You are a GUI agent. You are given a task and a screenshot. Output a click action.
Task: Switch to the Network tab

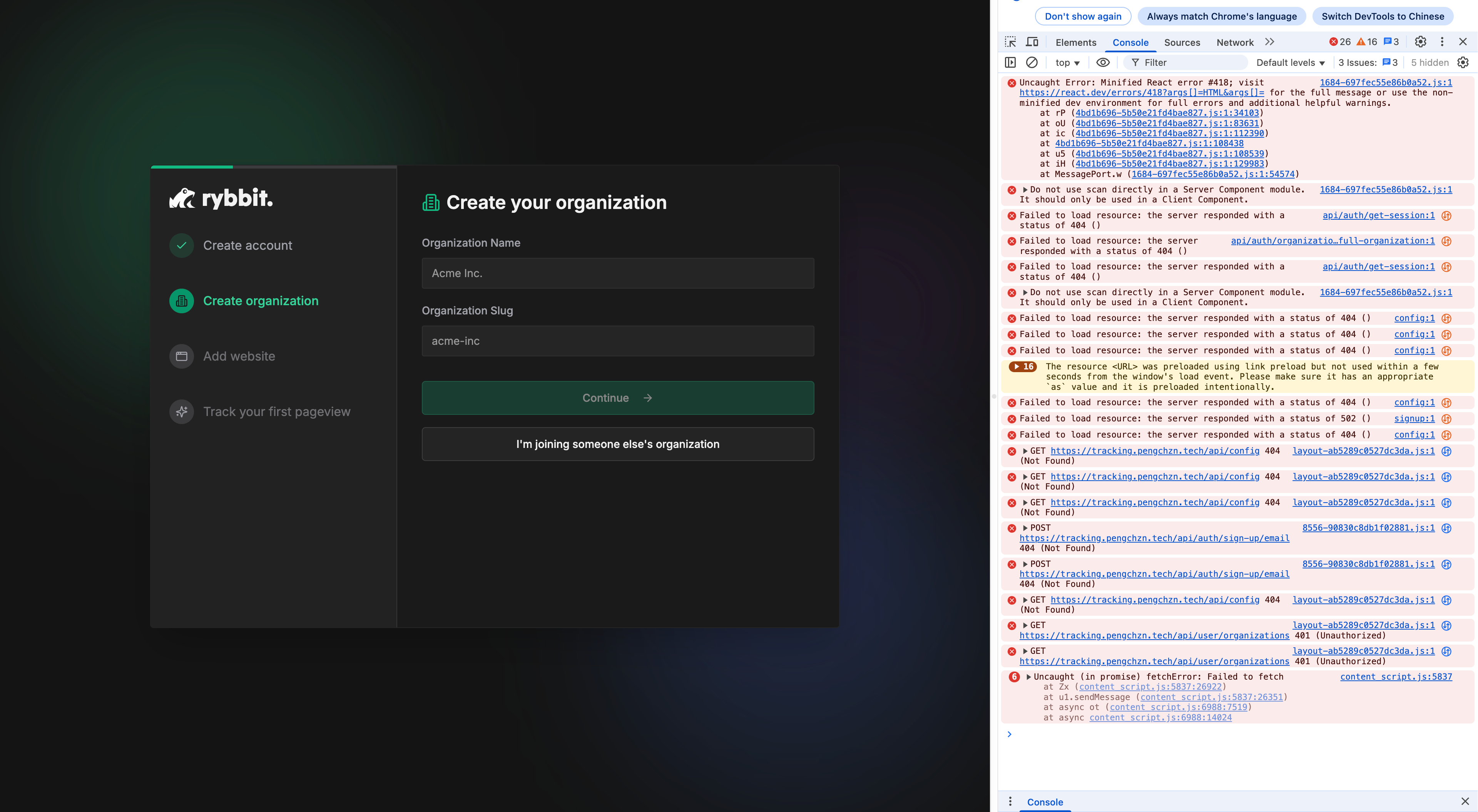coord(1235,42)
